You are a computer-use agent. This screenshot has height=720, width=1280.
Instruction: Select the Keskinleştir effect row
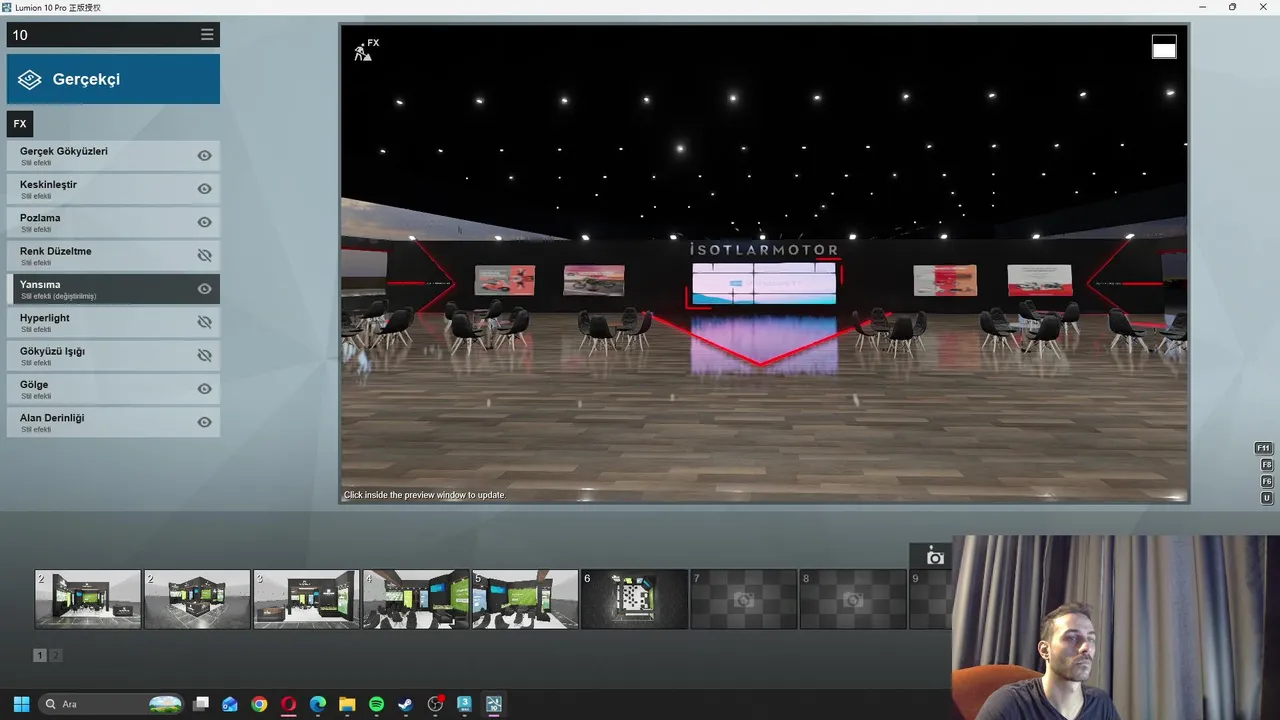click(x=113, y=189)
